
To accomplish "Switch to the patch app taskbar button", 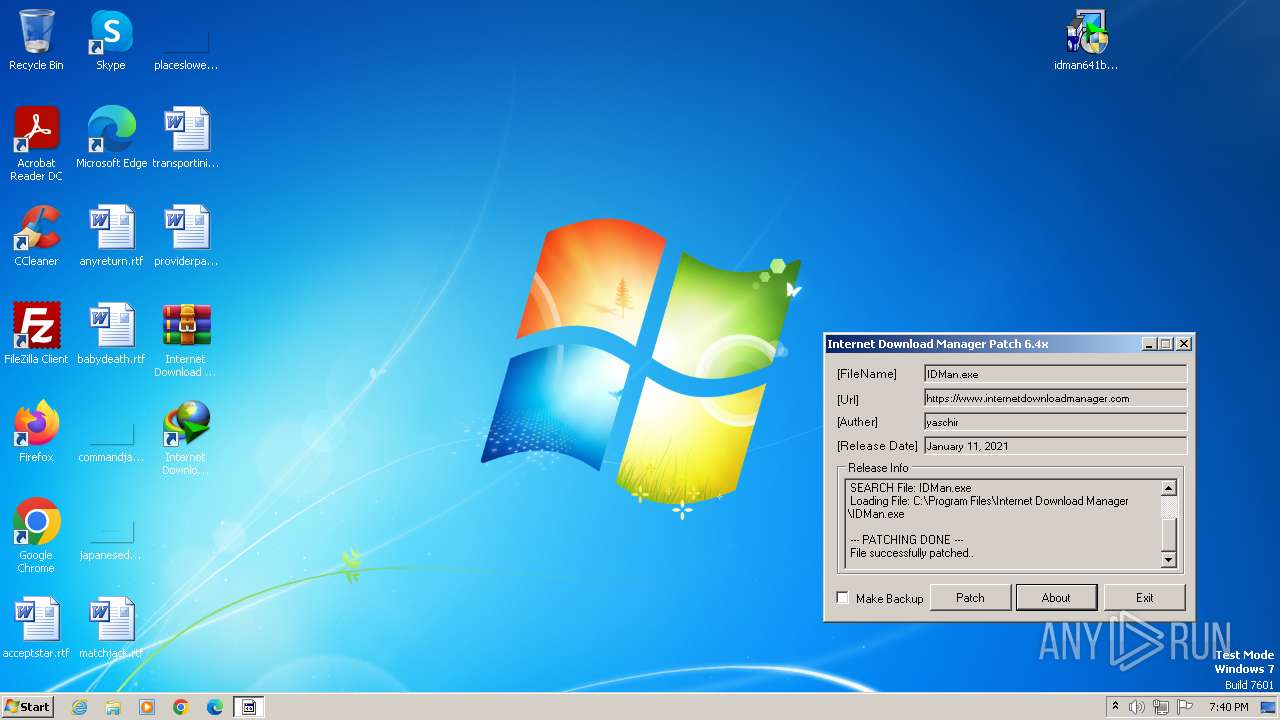I will click(249, 707).
